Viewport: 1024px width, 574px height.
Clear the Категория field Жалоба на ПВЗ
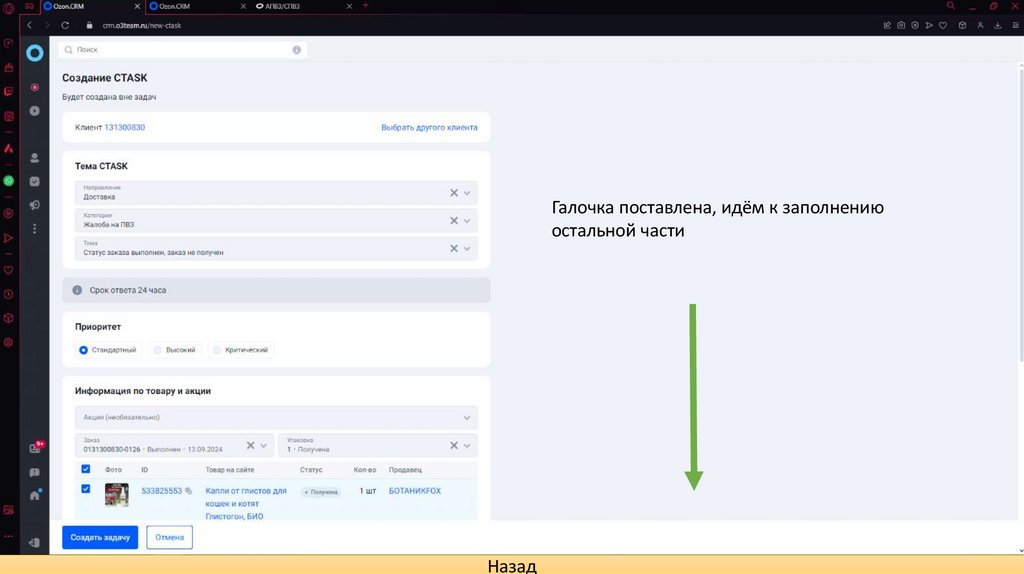click(x=454, y=221)
